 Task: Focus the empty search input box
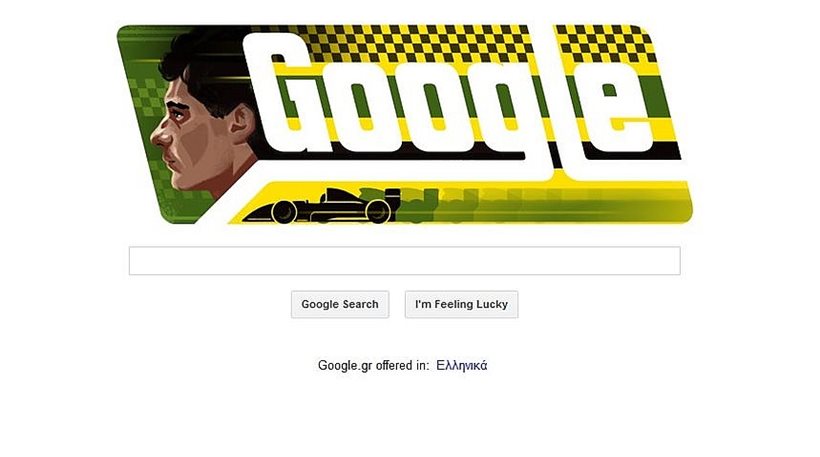click(x=404, y=260)
